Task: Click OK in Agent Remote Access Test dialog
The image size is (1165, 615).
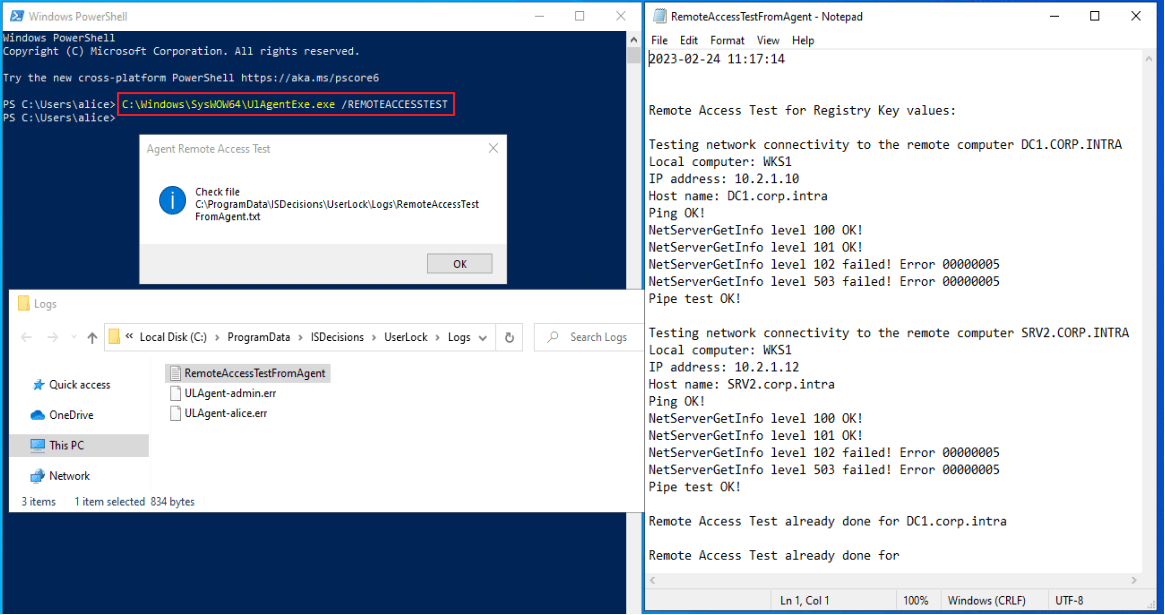Action: (x=460, y=264)
